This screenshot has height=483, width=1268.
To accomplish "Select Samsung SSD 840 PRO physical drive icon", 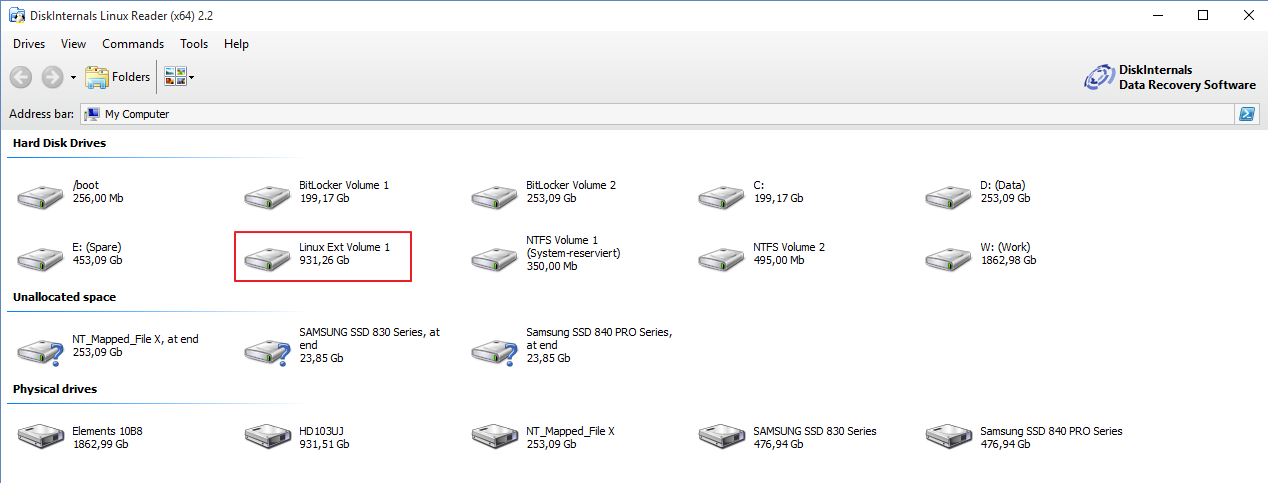I will pyautogui.click(x=949, y=435).
